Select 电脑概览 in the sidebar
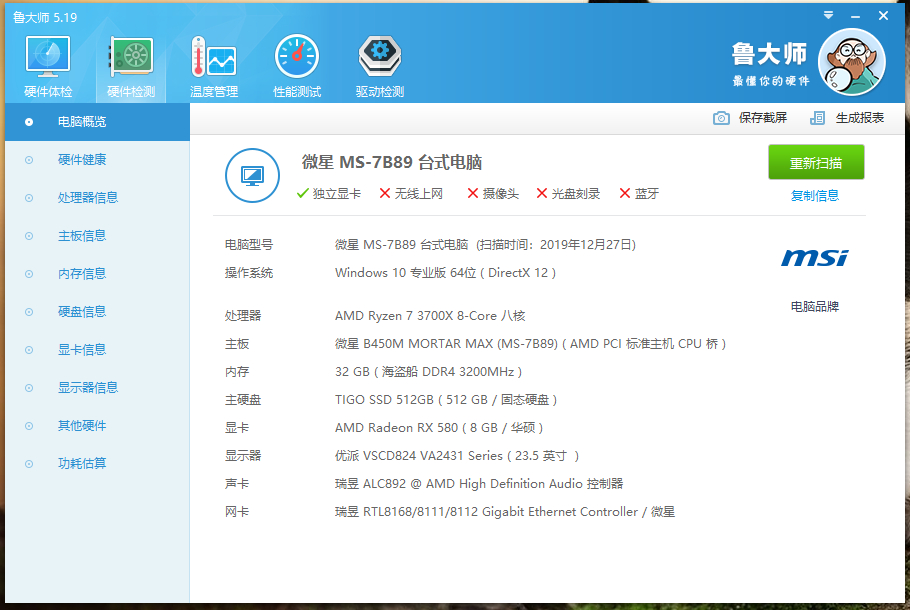 point(98,122)
